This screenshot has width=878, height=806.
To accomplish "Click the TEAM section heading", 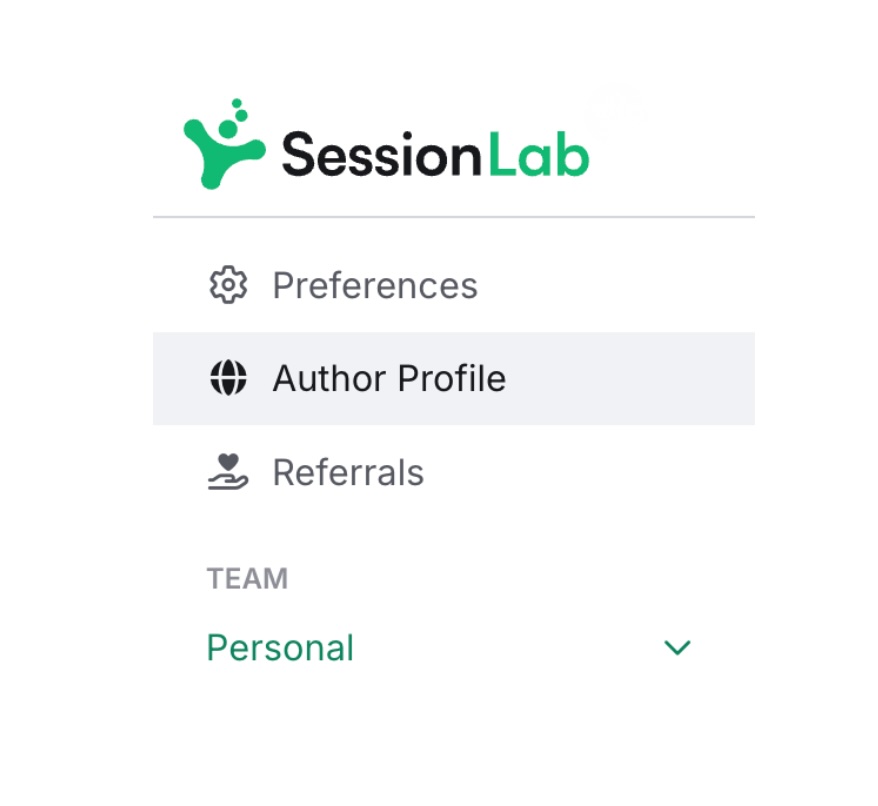I will coord(247,578).
